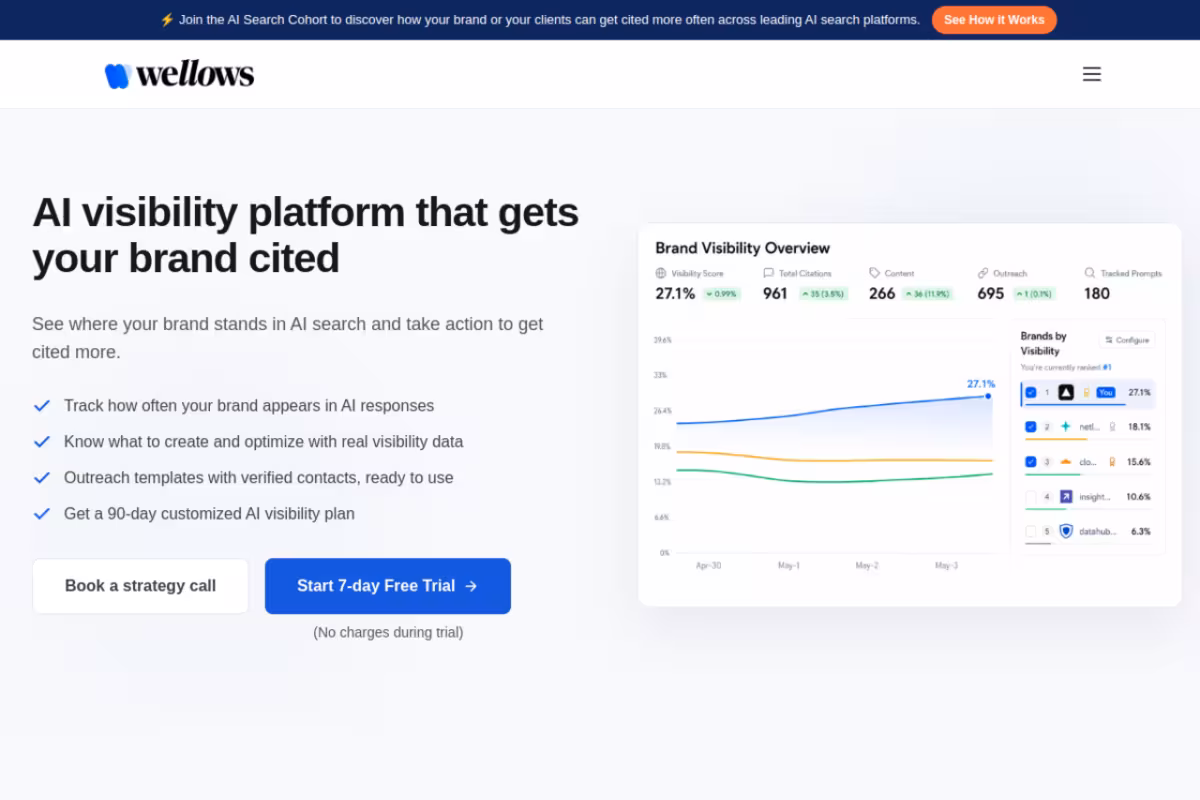Click the Total Citations speech bubble icon

coord(768,273)
